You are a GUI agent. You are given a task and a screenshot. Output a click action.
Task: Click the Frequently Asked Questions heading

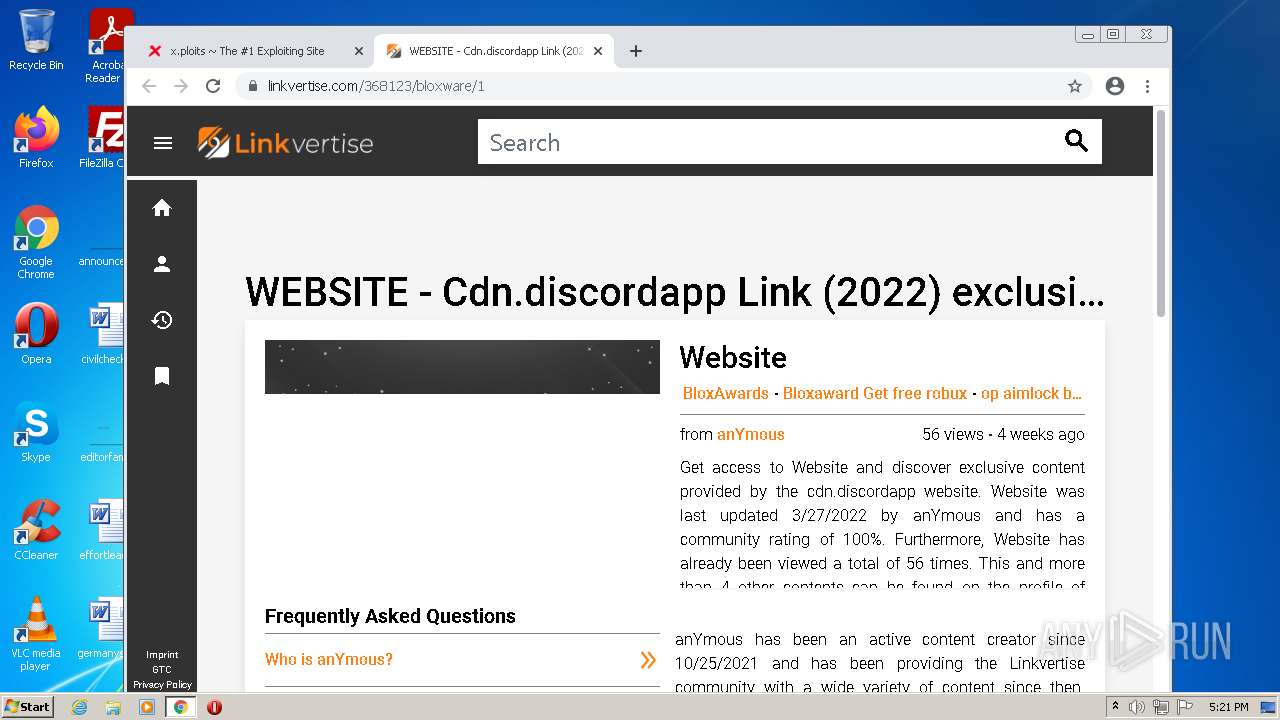[390, 616]
